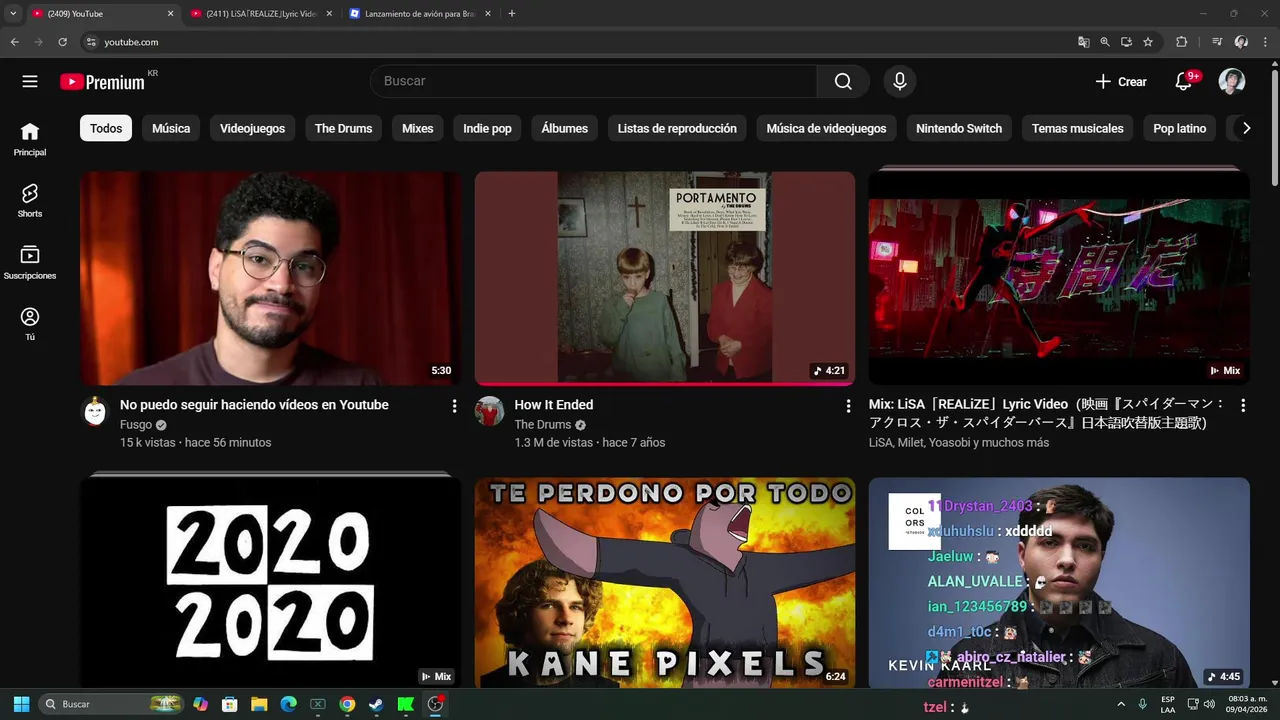Click the Fusgo channel avatar

coord(95,411)
